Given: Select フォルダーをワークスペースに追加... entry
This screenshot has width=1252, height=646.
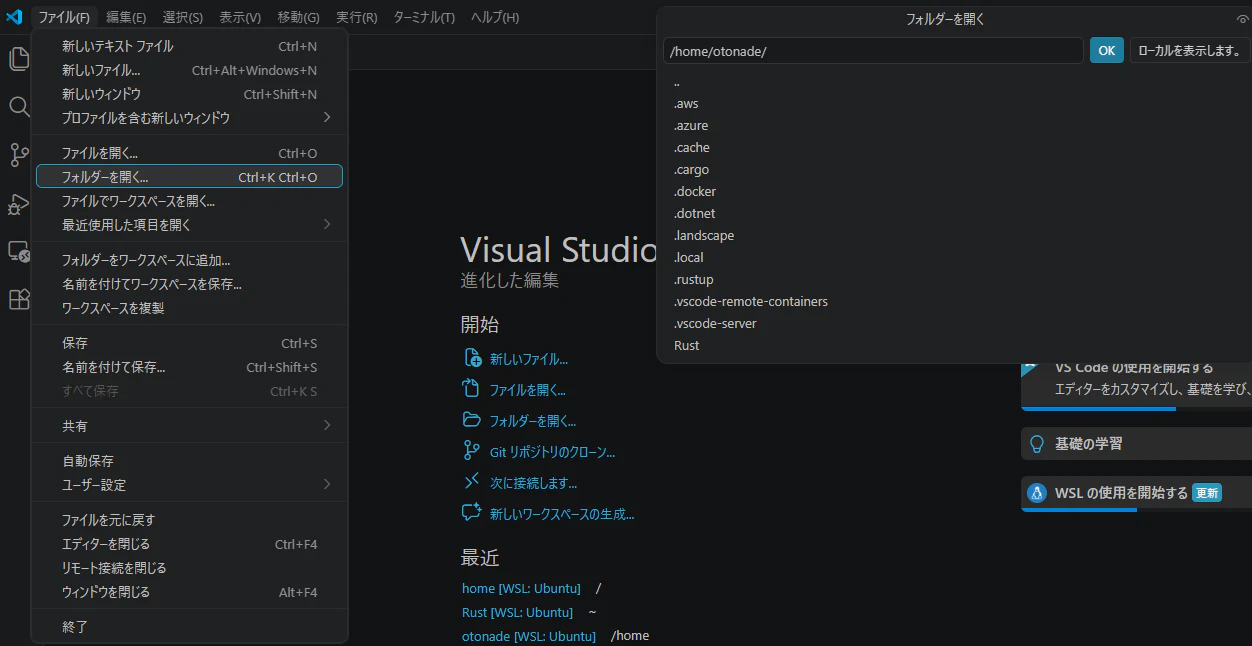Looking at the screenshot, I should point(190,260).
